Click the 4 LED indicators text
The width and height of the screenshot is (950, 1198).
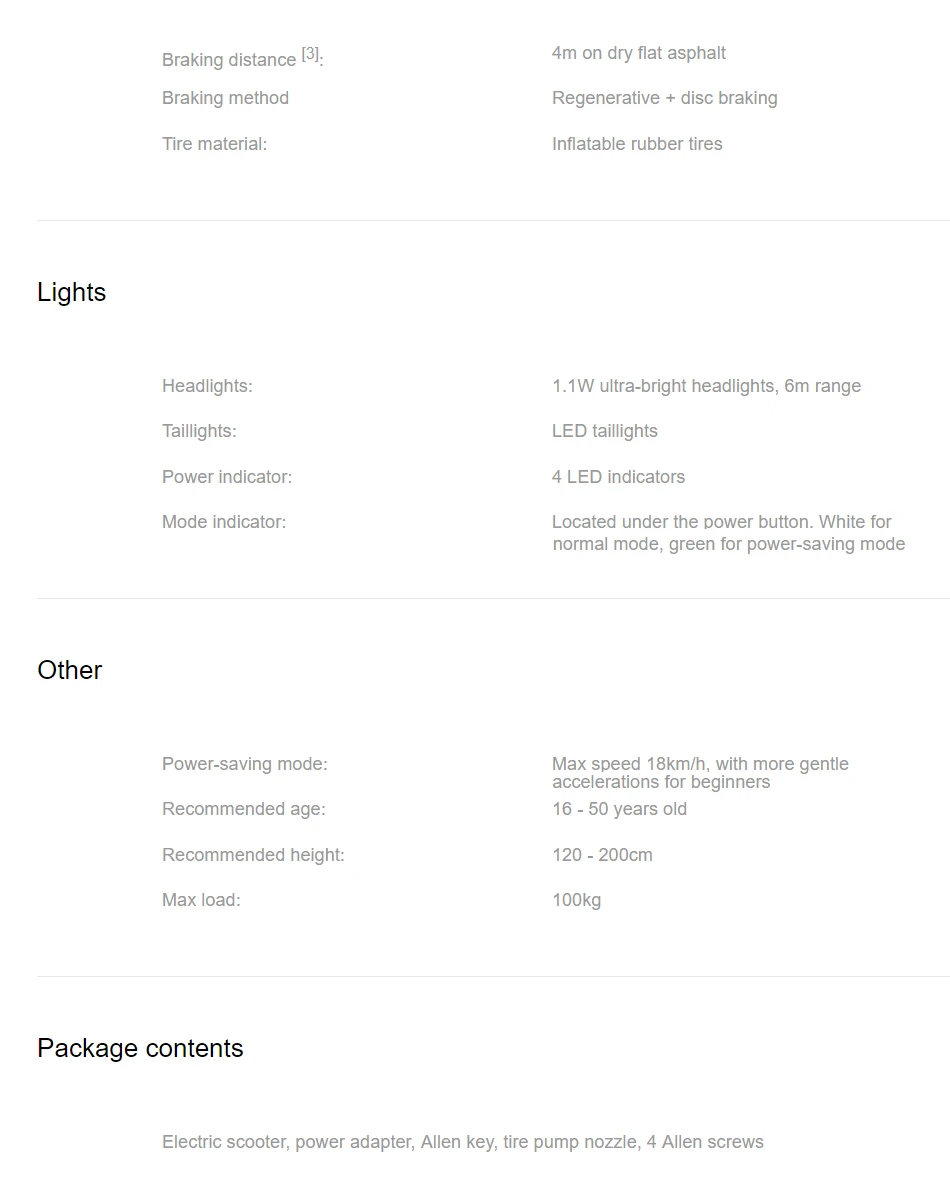618,477
